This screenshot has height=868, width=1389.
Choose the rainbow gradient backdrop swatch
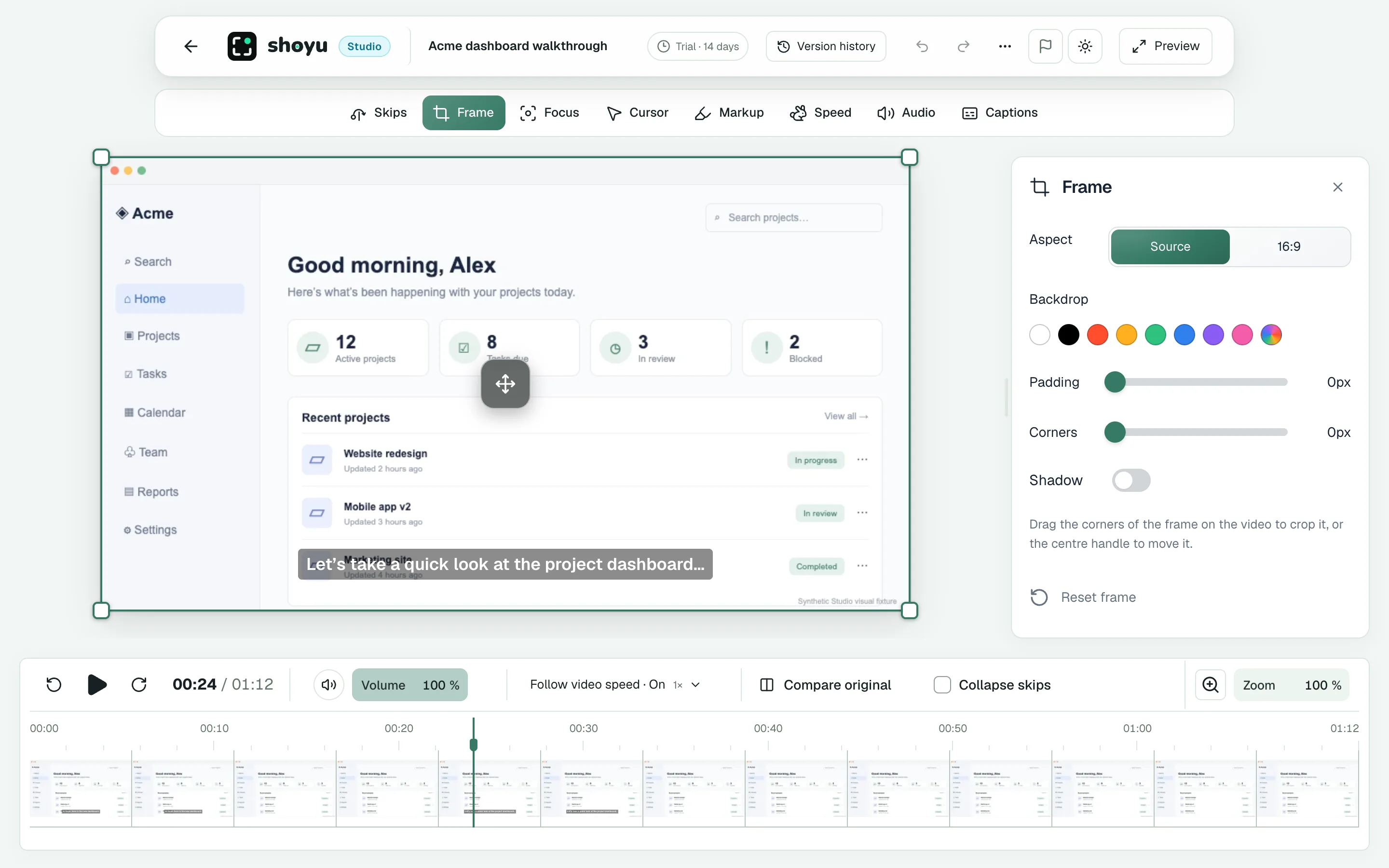(1271, 335)
